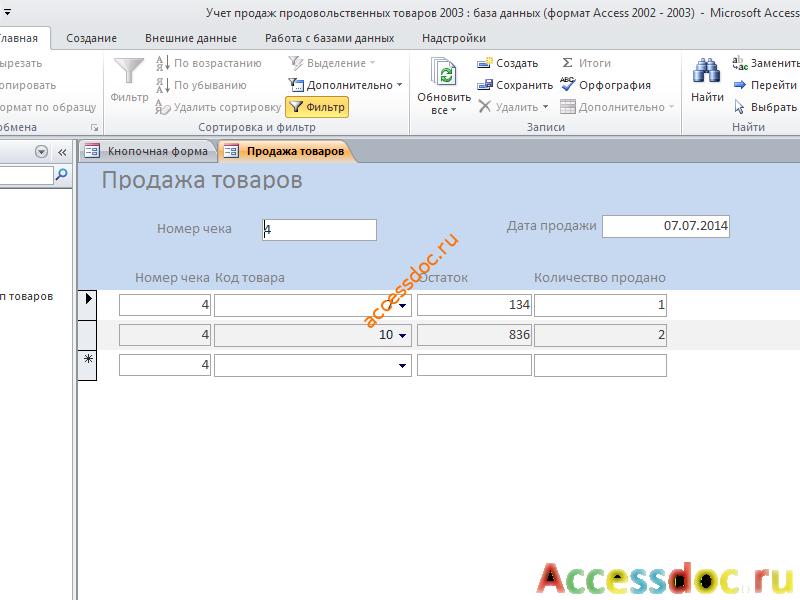The image size is (800, 600).
Task: Switch to the Создание ribbon tab
Action: click(x=91, y=38)
